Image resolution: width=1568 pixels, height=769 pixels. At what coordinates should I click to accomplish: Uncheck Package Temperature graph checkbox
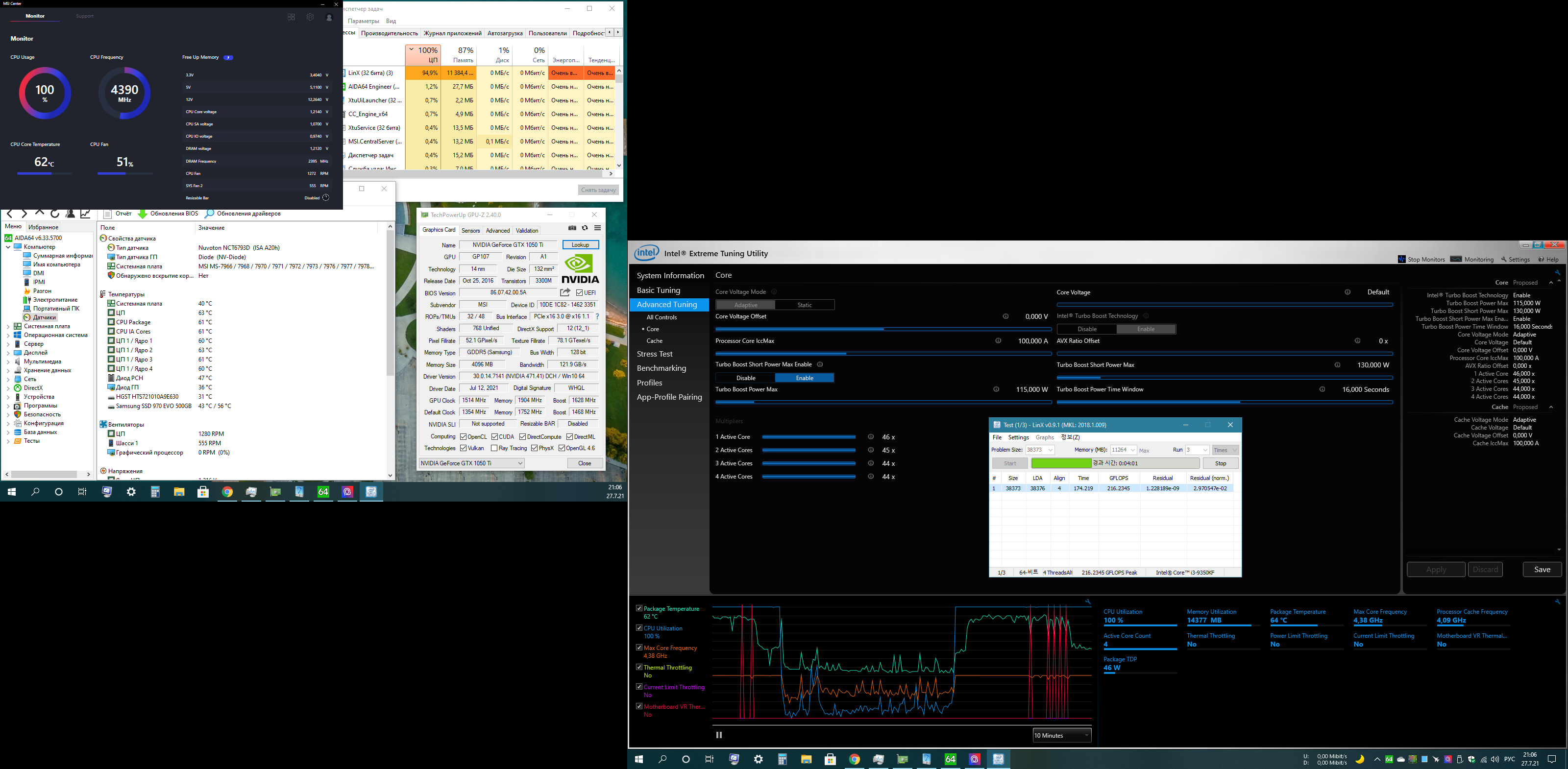639,608
